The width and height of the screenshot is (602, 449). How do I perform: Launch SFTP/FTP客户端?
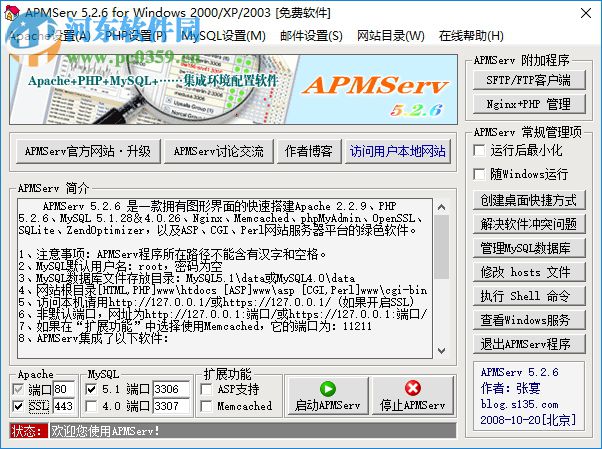point(529,80)
